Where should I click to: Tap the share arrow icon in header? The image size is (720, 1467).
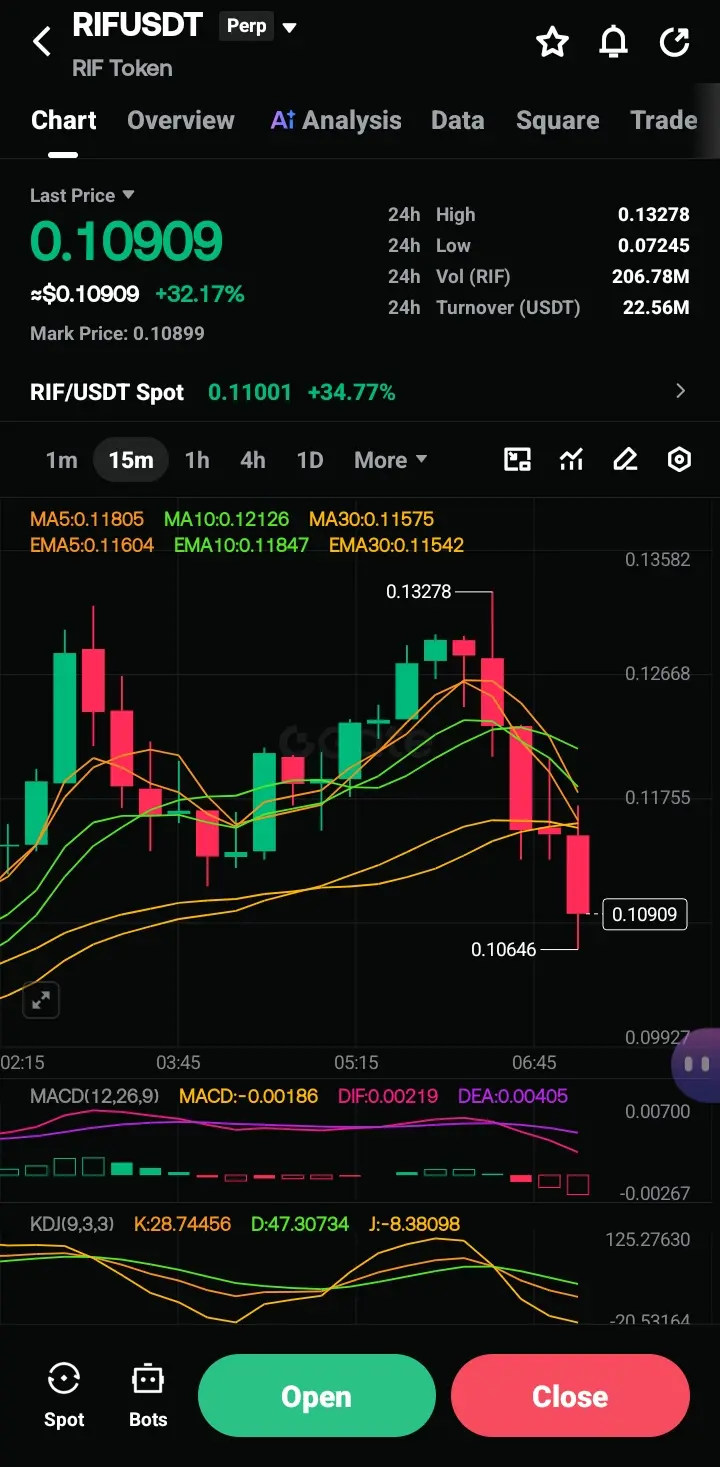tap(675, 42)
